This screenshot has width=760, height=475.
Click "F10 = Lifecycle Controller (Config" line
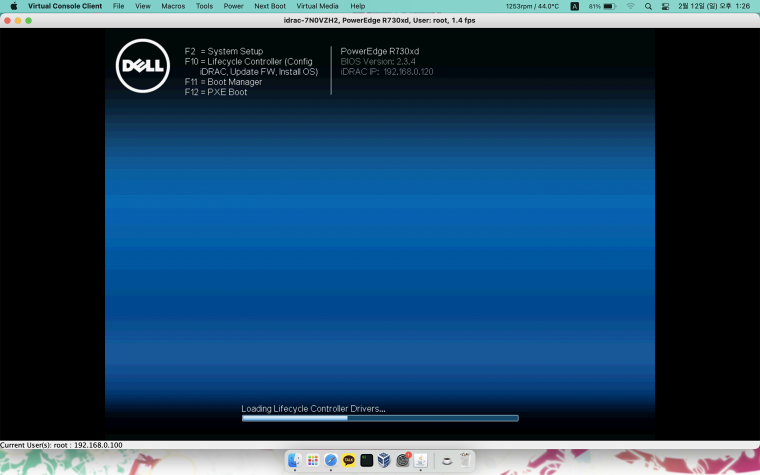coord(248,62)
